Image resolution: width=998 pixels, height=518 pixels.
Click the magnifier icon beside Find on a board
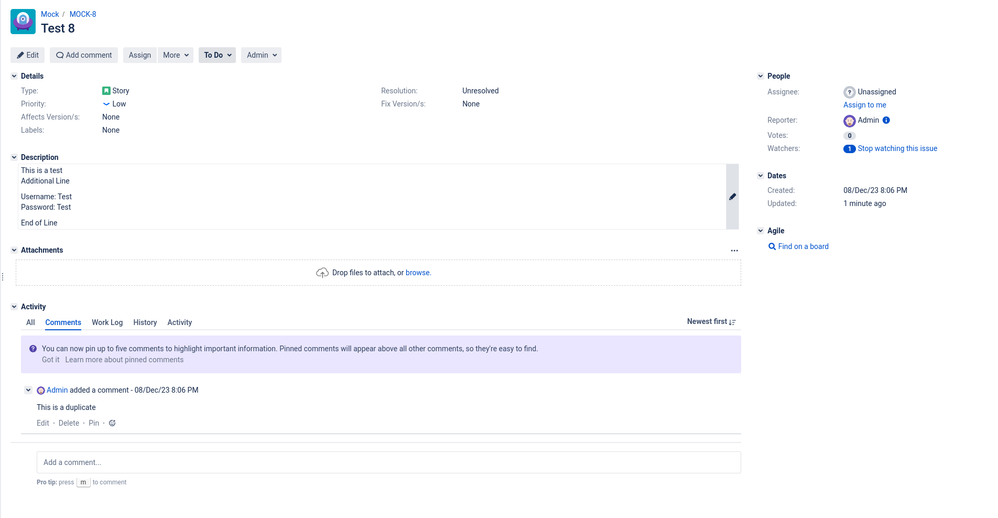772,246
